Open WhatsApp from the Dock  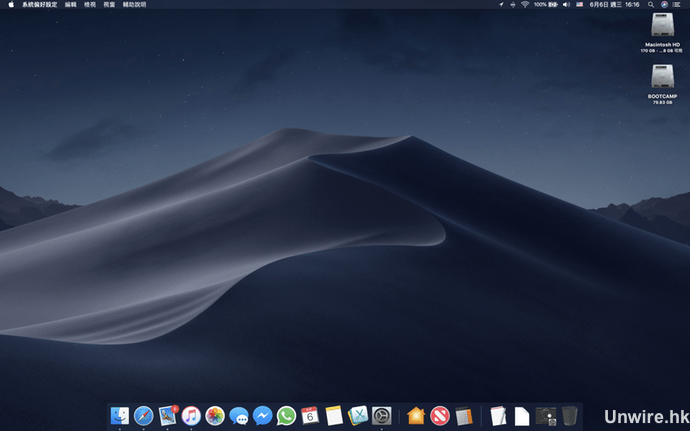[x=286, y=416]
